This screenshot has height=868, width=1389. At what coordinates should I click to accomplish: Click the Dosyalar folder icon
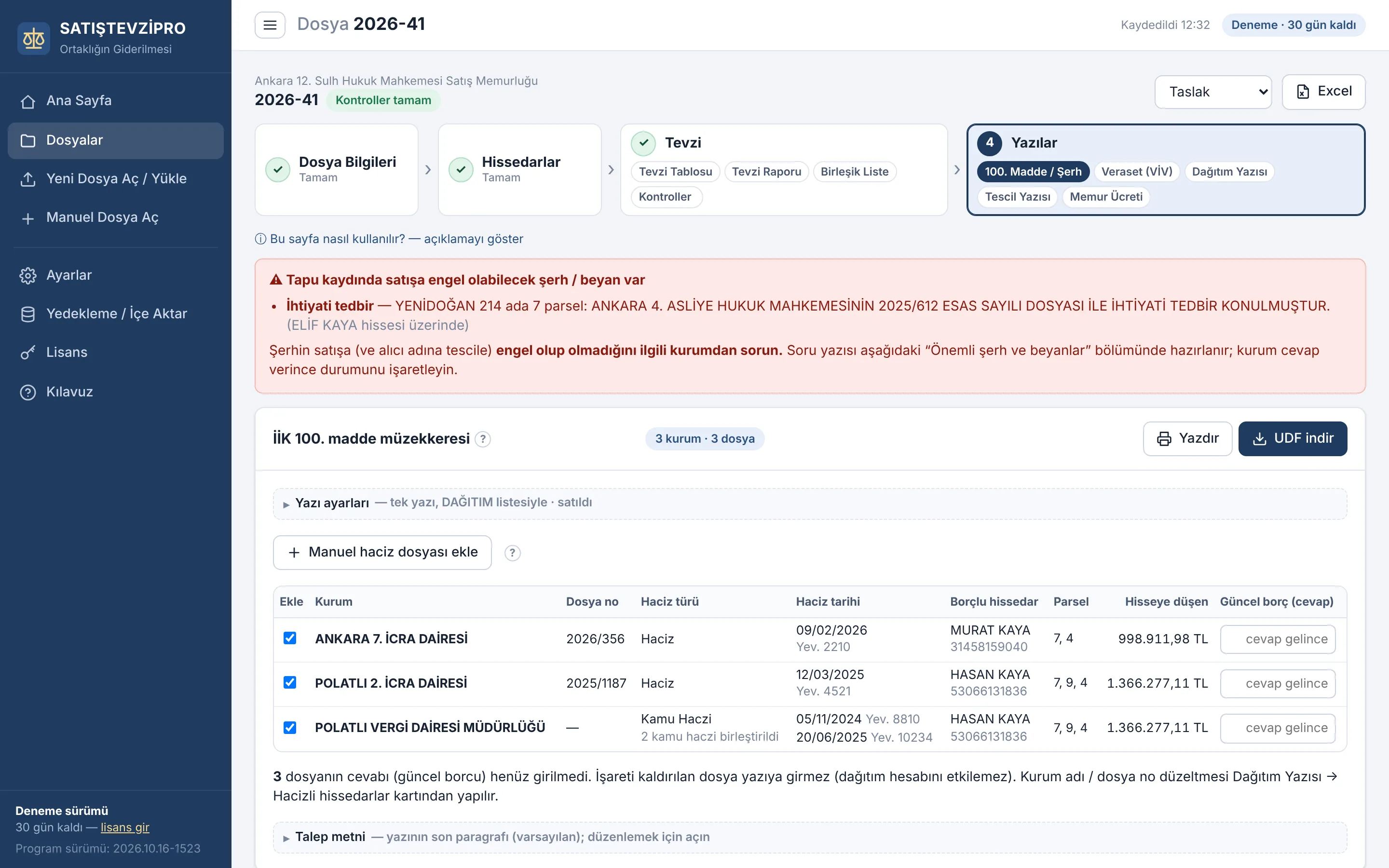tap(27, 141)
